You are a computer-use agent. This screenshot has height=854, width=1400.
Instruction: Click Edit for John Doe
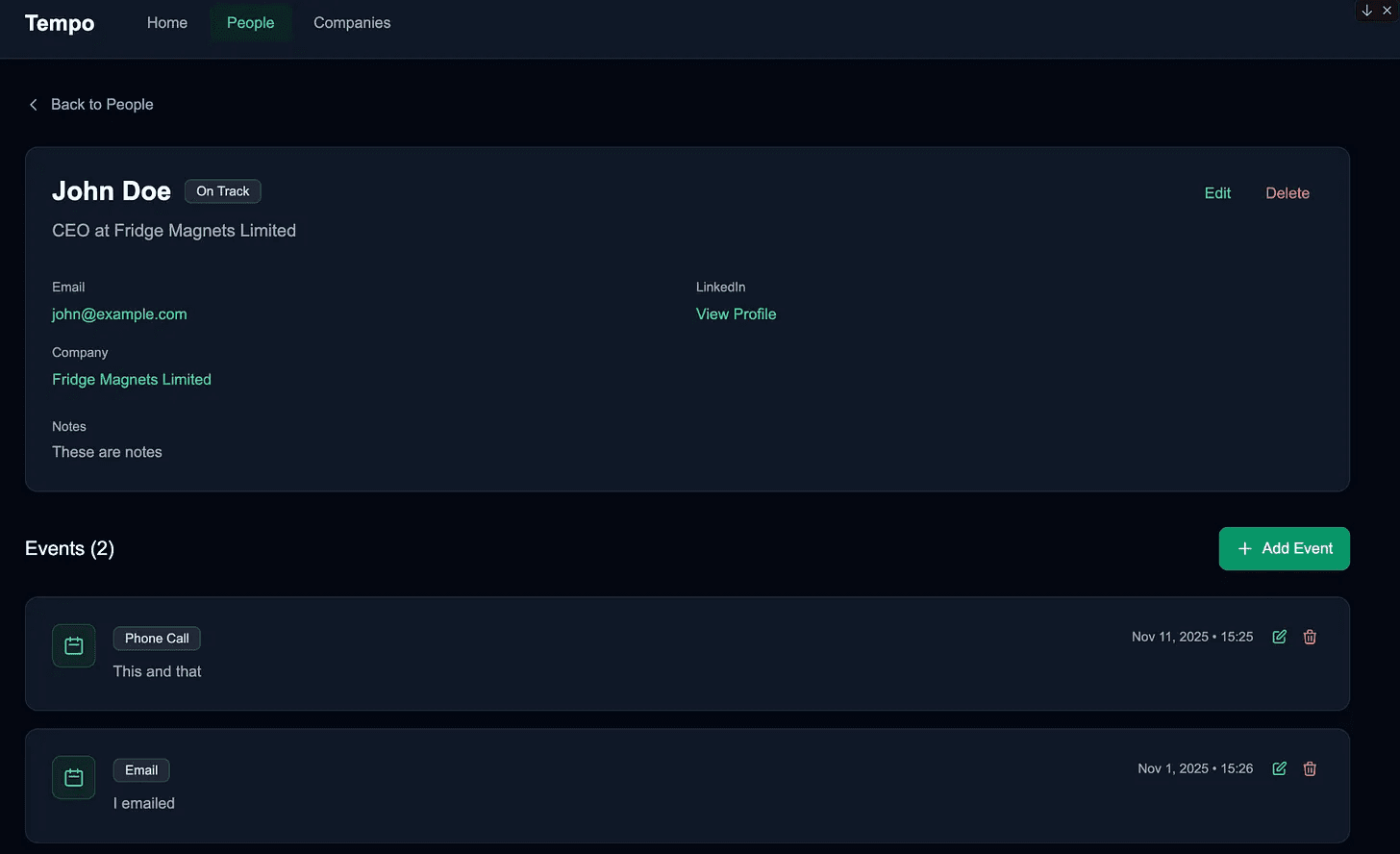pyautogui.click(x=1217, y=192)
